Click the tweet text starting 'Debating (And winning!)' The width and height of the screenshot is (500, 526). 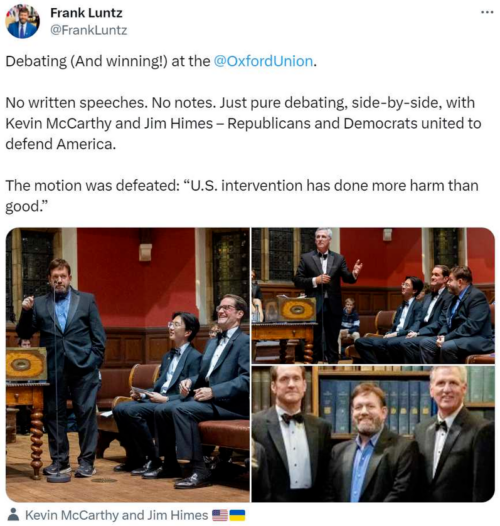(x=161, y=61)
